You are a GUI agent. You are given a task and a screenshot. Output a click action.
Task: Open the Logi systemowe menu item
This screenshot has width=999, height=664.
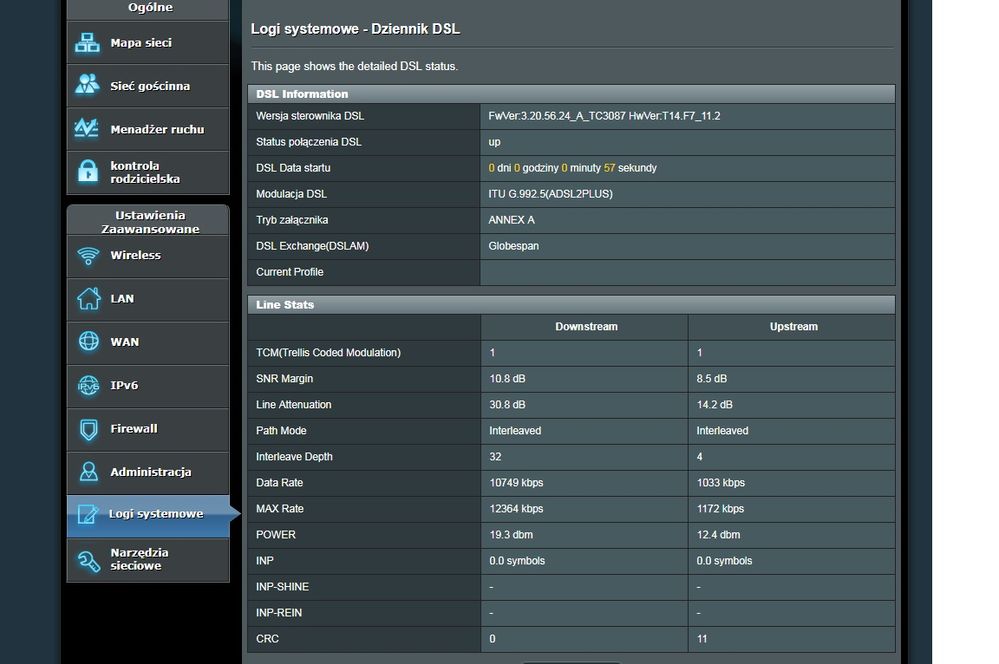[x=156, y=514]
